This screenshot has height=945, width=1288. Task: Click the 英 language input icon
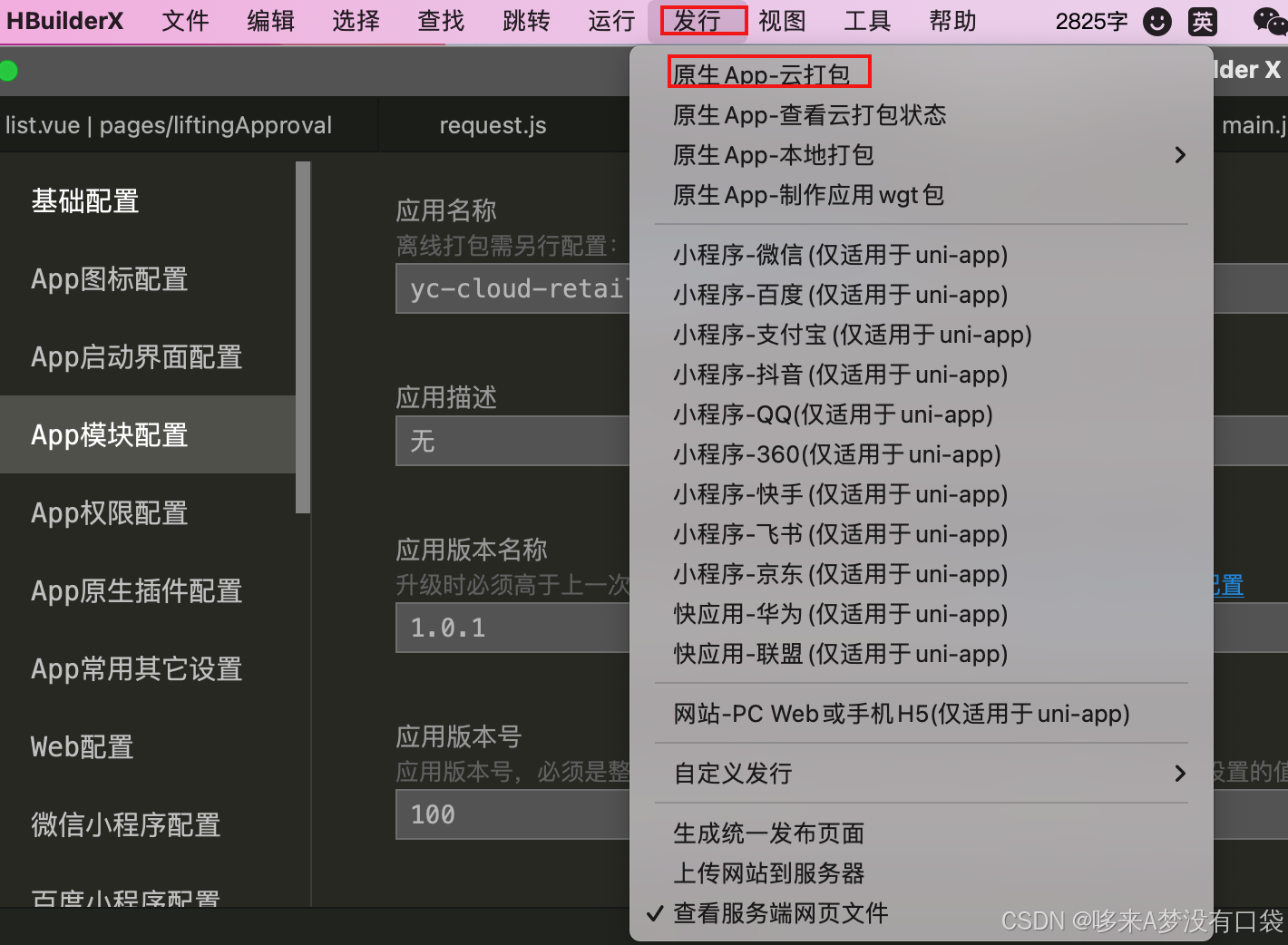point(1203,21)
